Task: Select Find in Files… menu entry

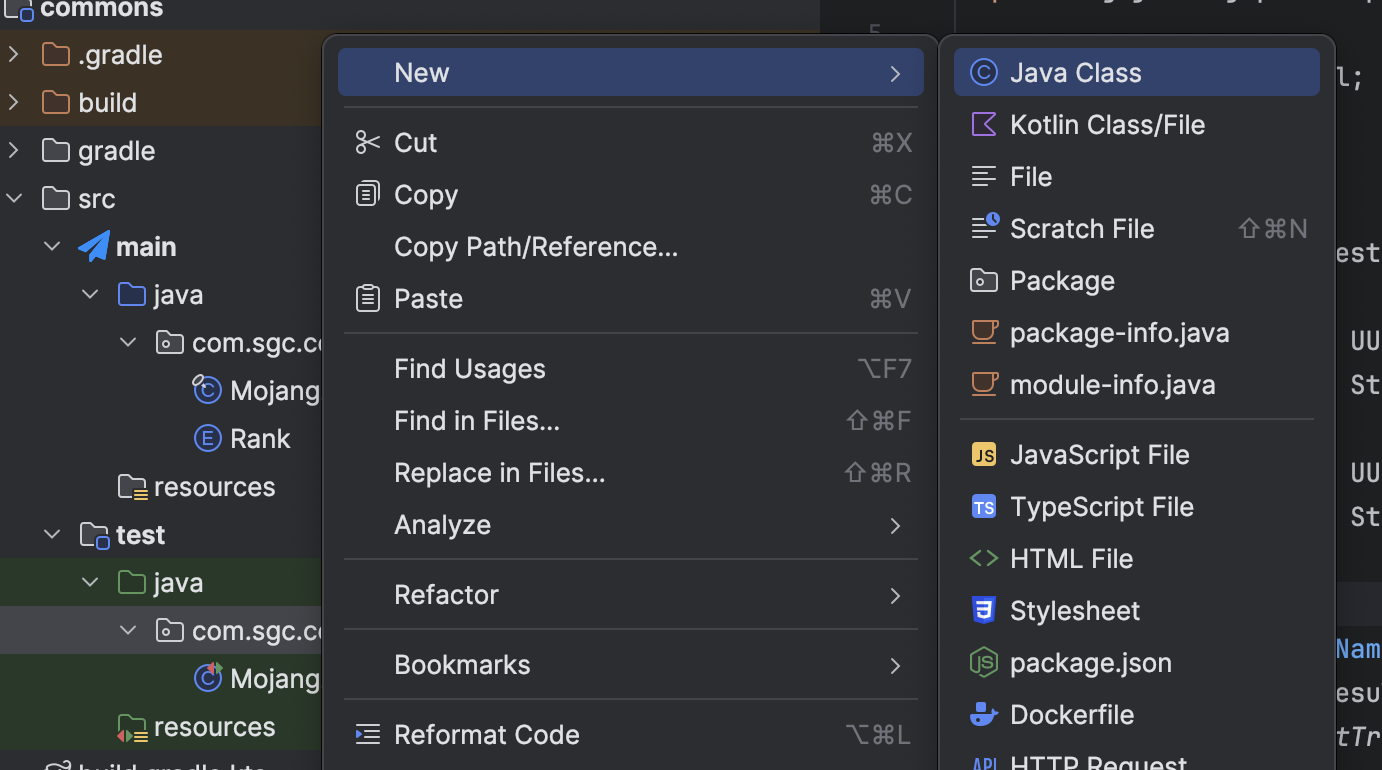Action: (477, 421)
